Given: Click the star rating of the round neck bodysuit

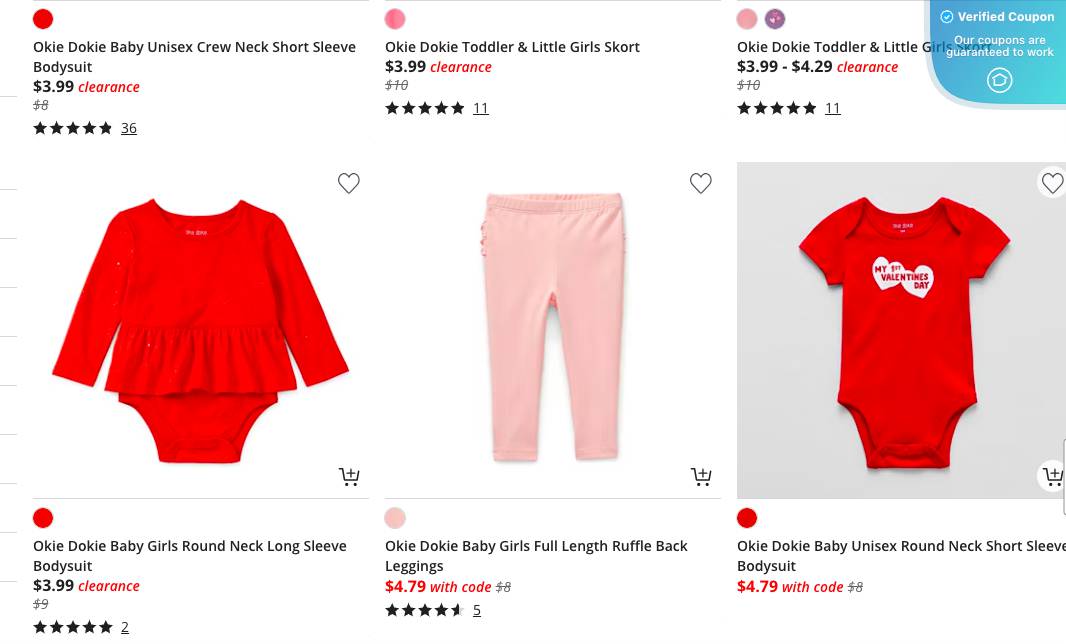Looking at the screenshot, I should 72,627.
